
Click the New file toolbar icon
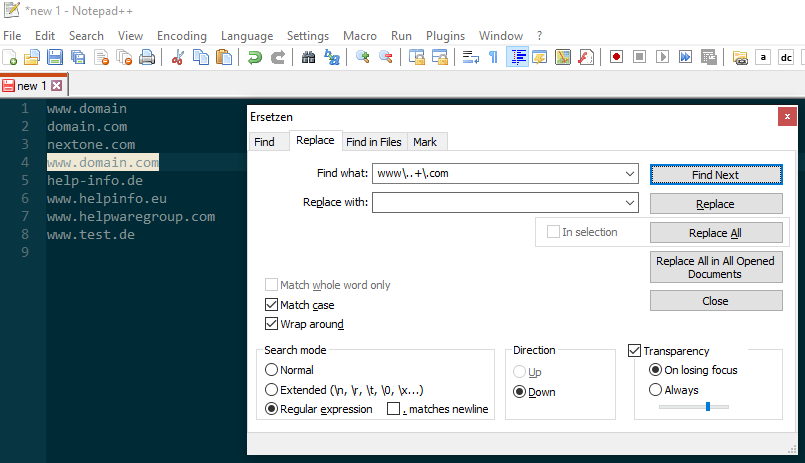click(10, 57)
